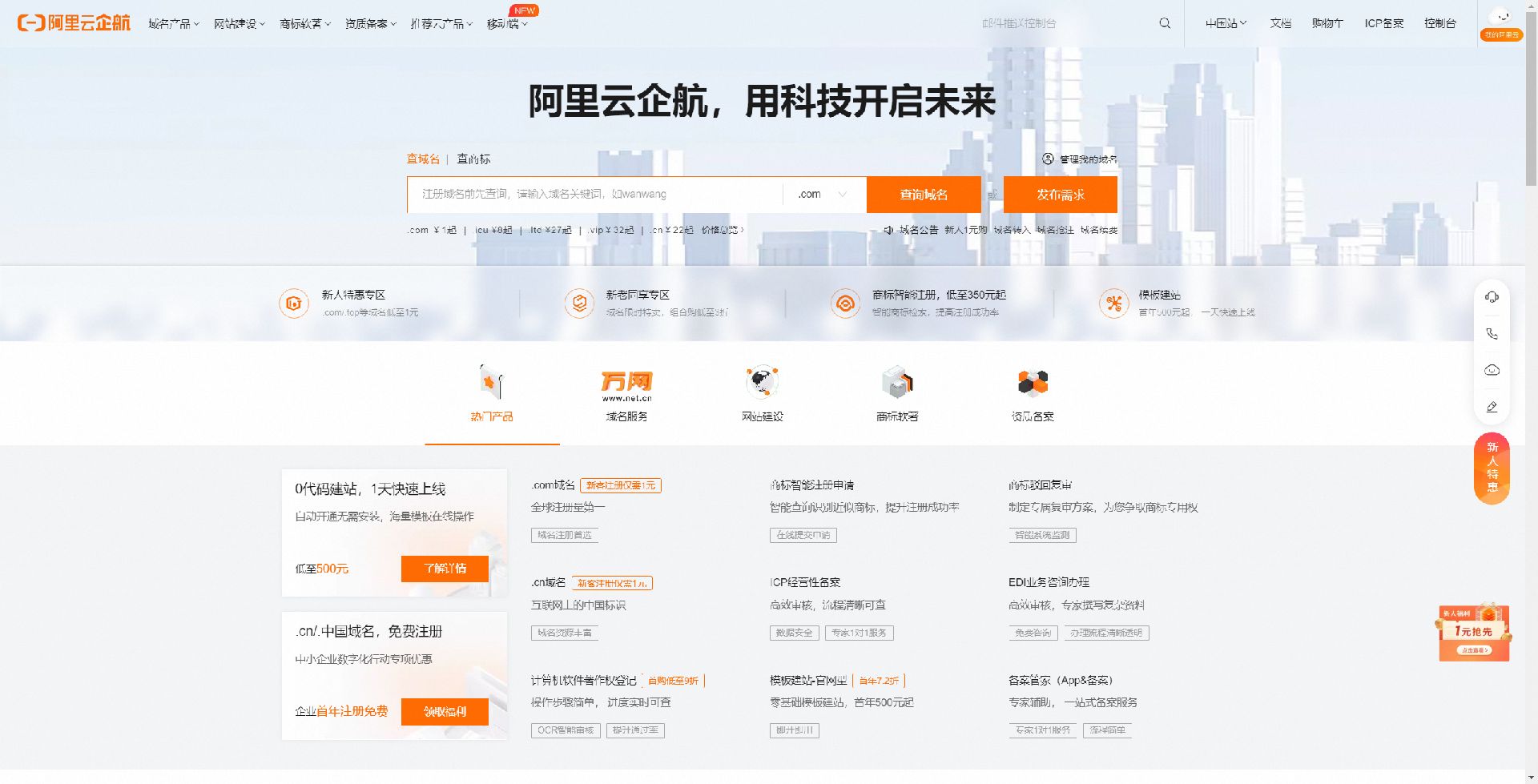Open the EDI业务咨询办理 product link
This screenshot has height=784, width=1538.
pyautogui.click(x=1049, y=583)
